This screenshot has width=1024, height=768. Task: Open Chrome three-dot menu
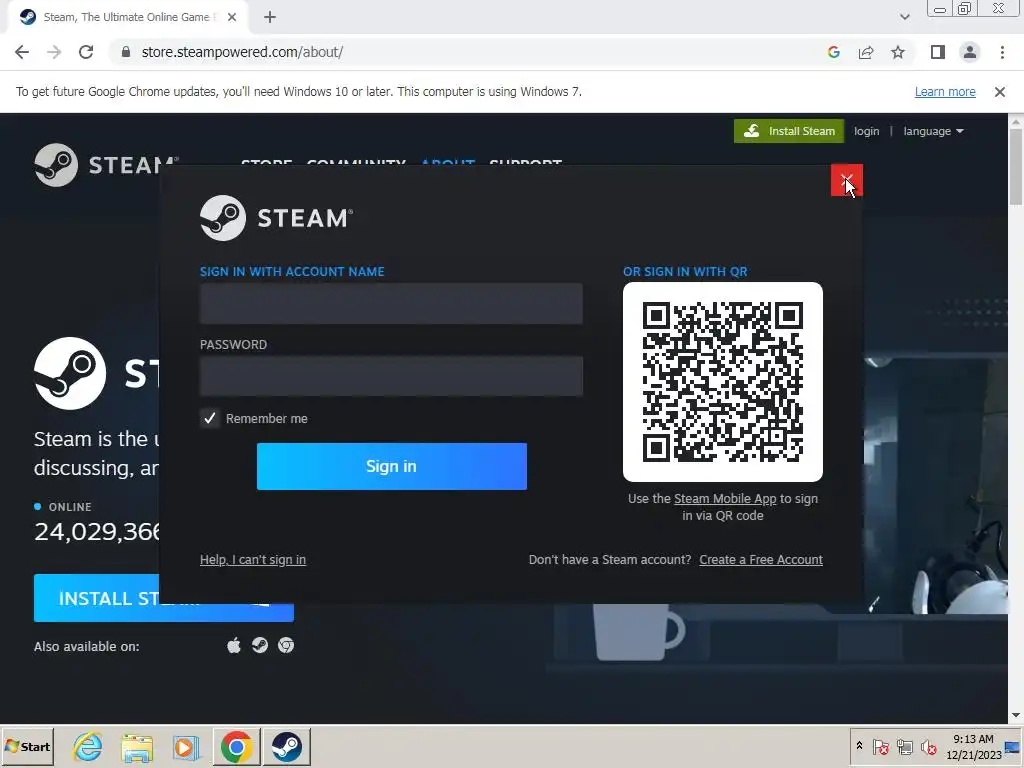1002,52
